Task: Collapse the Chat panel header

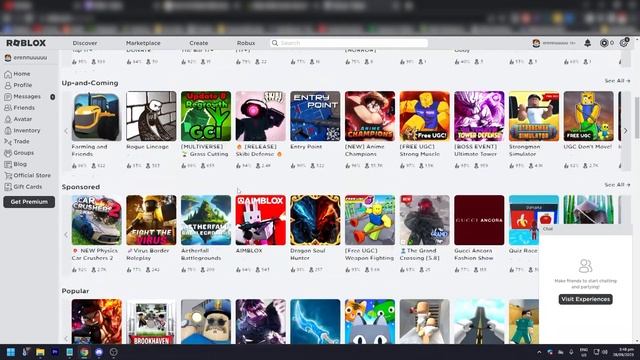Action: pyautogui.click(x=585, y=229)
